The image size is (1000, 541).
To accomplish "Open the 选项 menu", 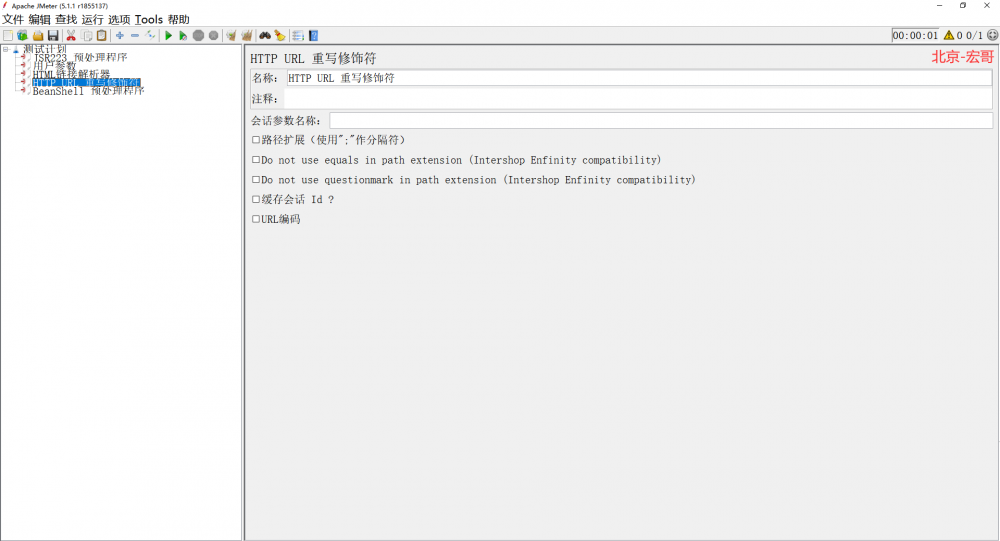I will [119, 20].
